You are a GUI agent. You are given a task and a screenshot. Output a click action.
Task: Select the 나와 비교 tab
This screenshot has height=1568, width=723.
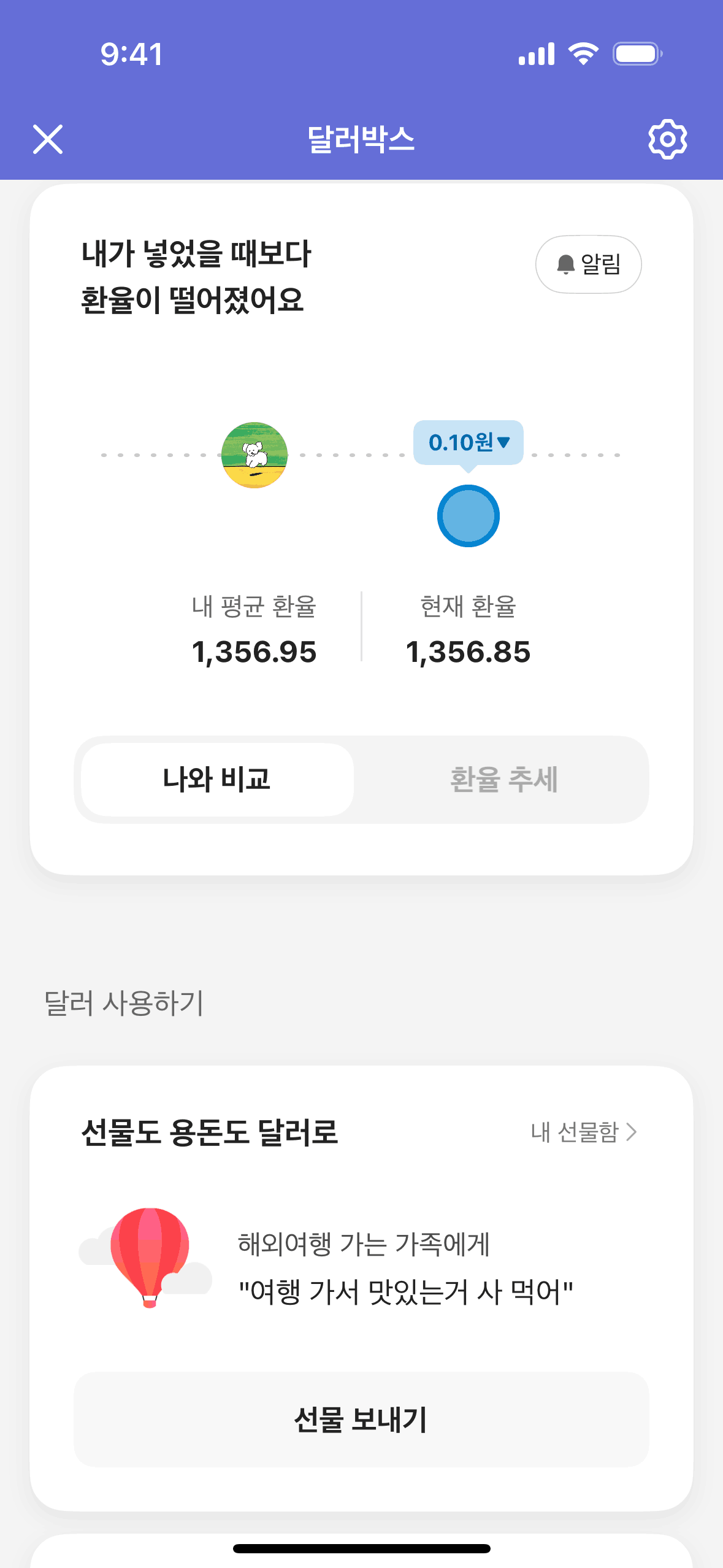click(x=217, y=780)
